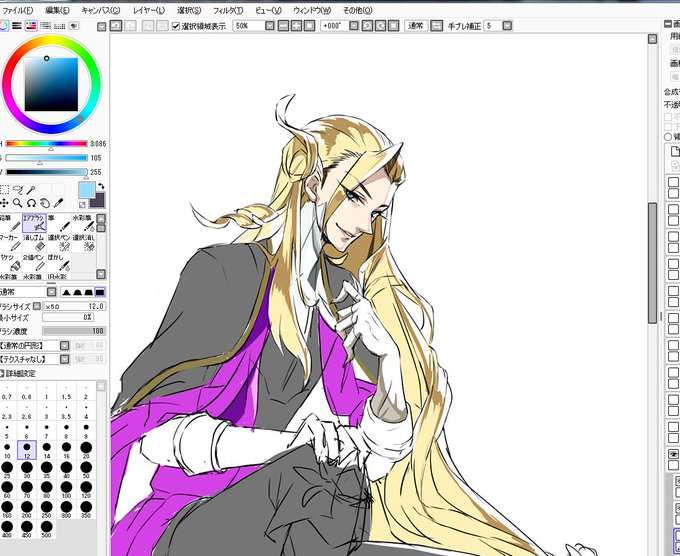
Task: Choose brush size preset 5
Action: [7, 430]
